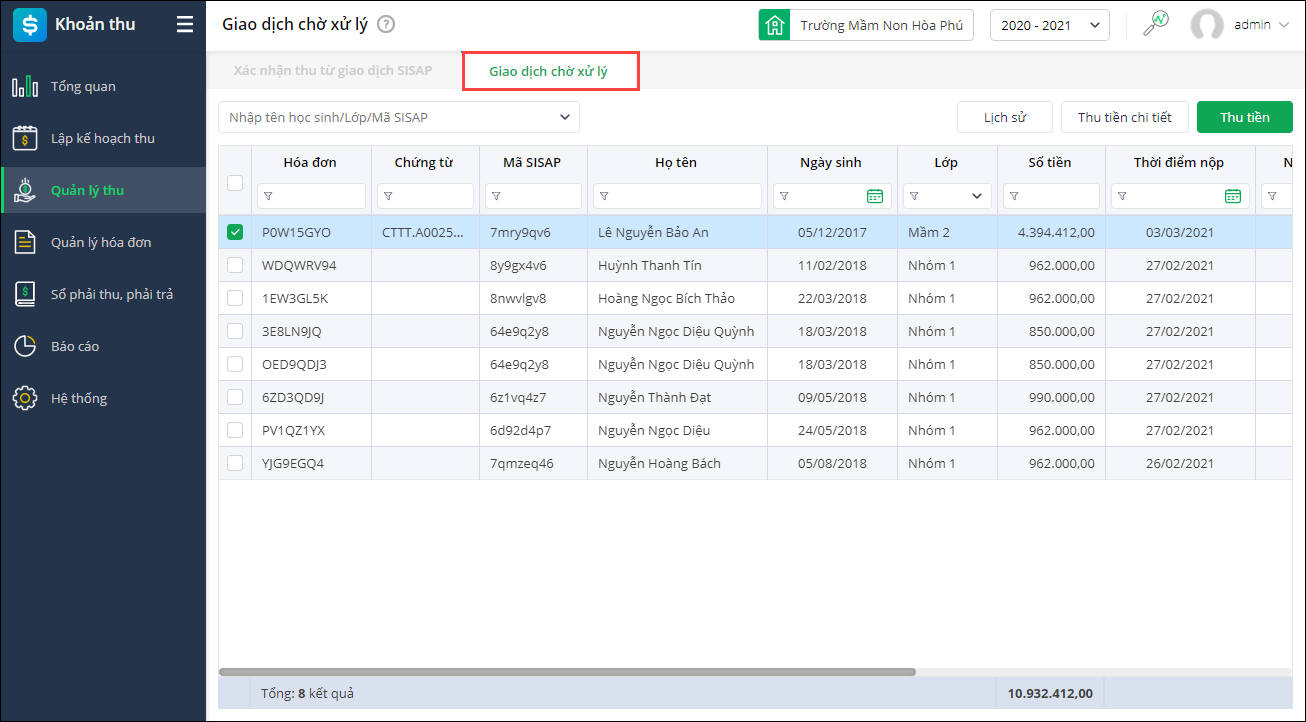This screenshot has height=722, width=1306.
Task: Toggle the hamburger sidebar menu
Action: pyautogui.click(x=185, y=24)
